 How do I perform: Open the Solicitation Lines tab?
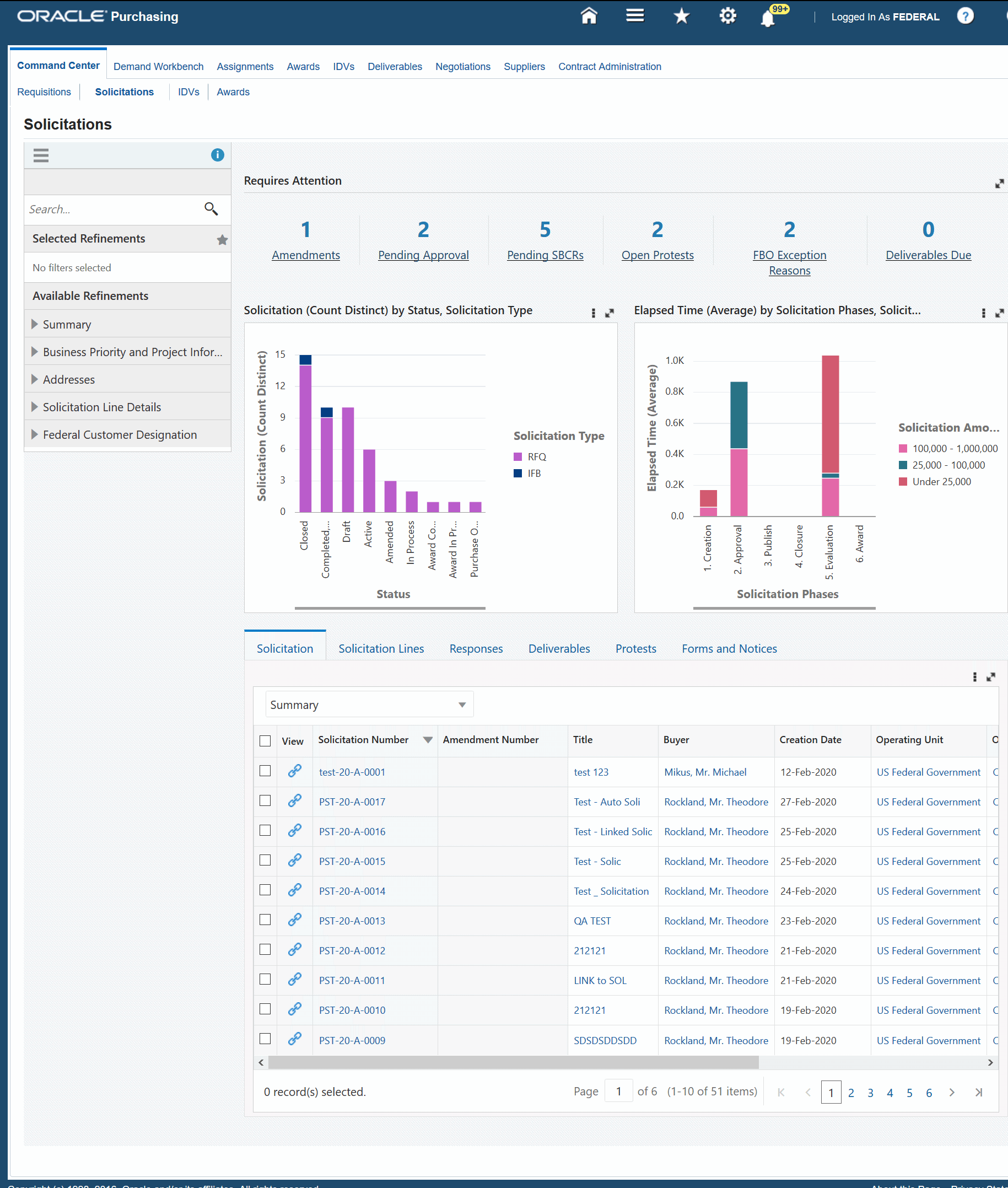[x=381, y=648]
